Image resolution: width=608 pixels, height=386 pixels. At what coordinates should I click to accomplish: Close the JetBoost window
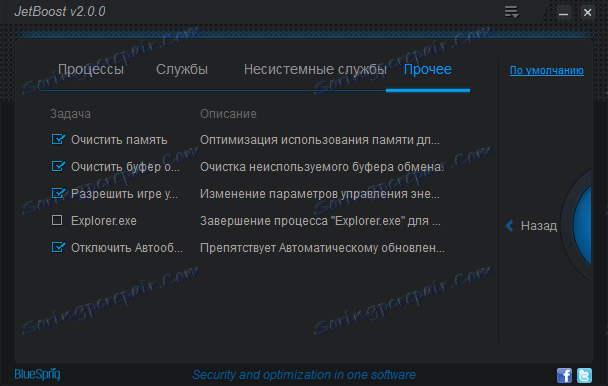(x=587, y=13)
